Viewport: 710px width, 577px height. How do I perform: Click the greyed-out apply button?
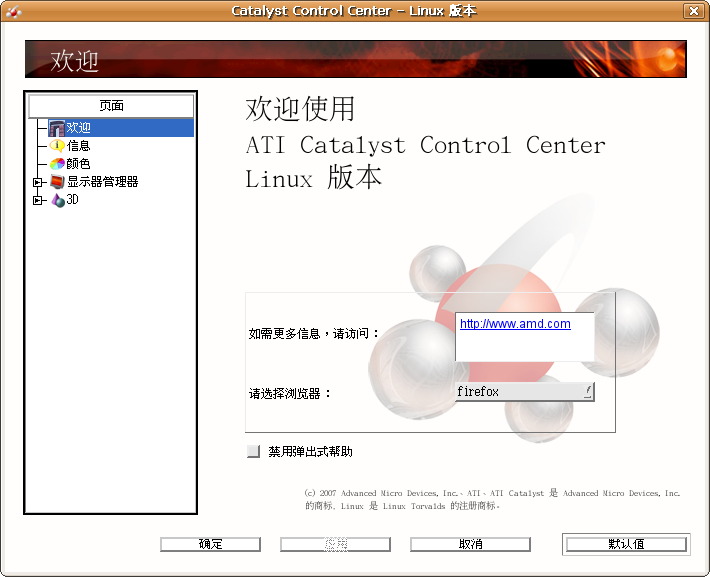click(x=335, y=544)
